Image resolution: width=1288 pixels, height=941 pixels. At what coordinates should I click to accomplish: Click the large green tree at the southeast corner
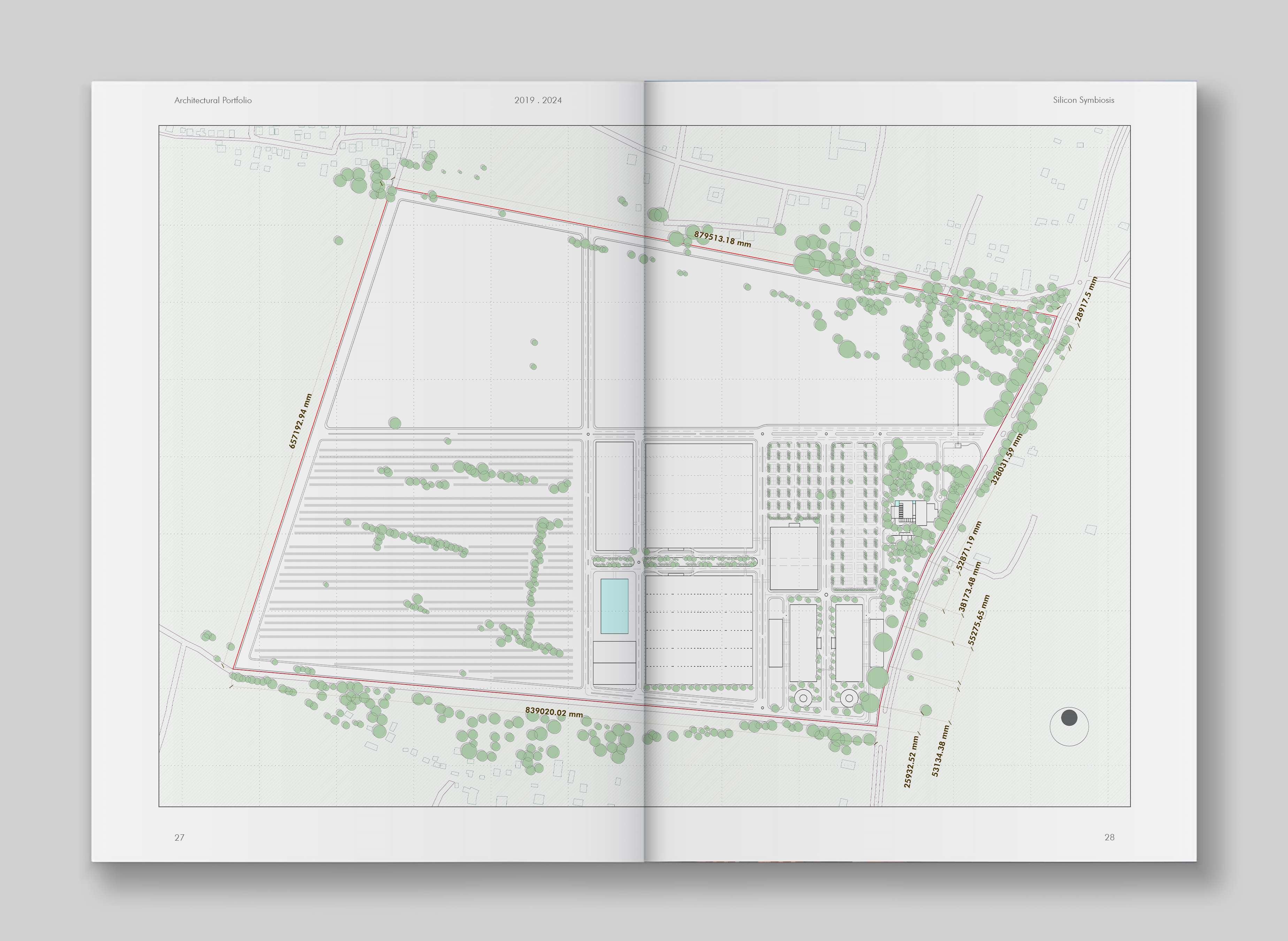(x=877, y=677)
